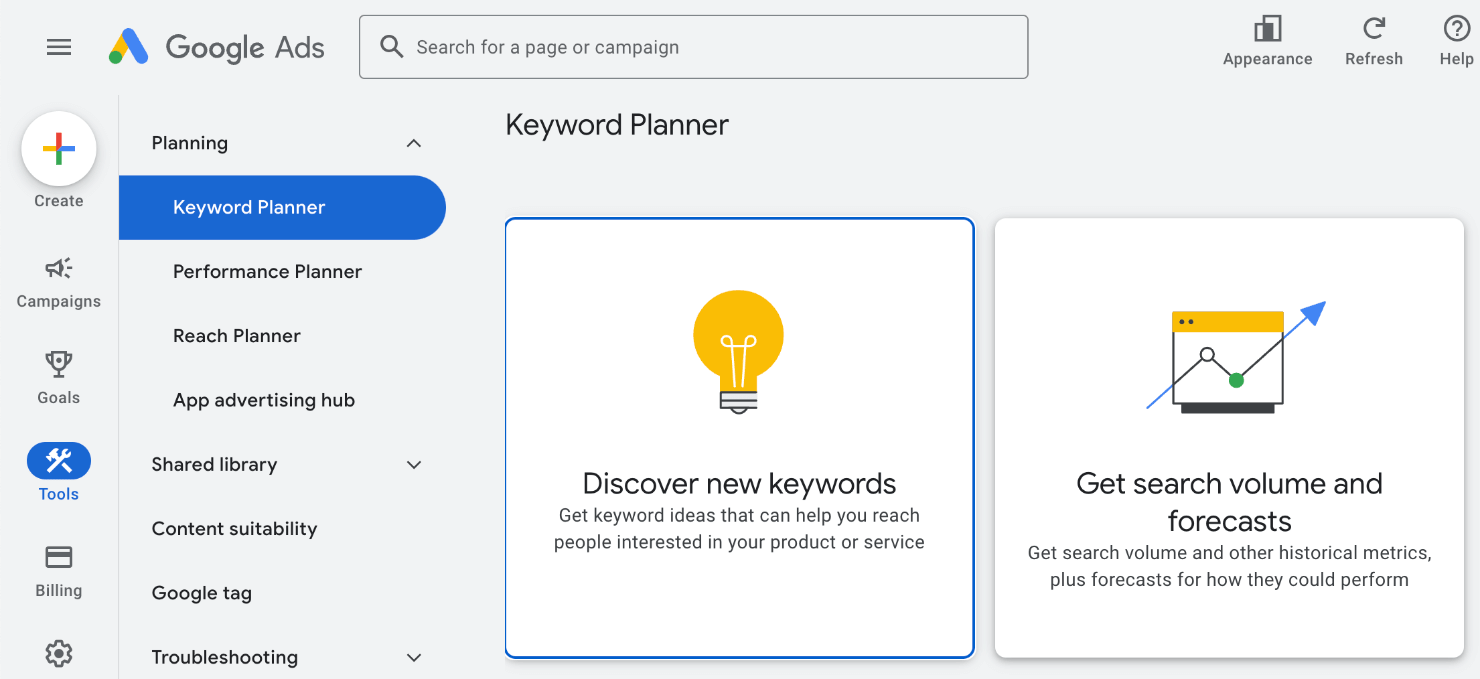Screen dimensions: 1480x679
Task: Select the Campaigns megaphone icon
Action: point(58,268)
